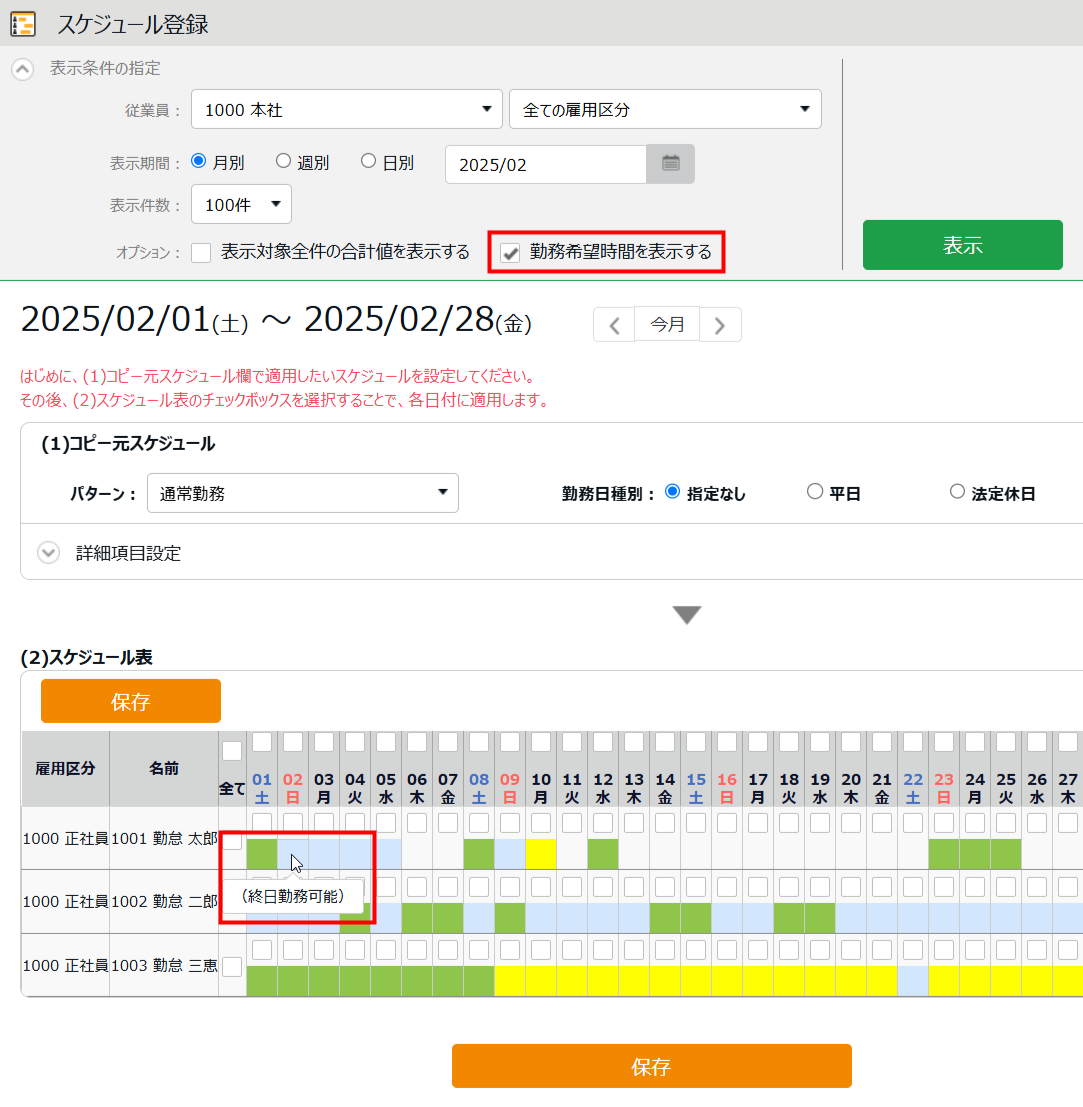The width and height of the screenshot is (1083, 1107).
Task: Select the 日別 display period radio
Action: (368, 161)
